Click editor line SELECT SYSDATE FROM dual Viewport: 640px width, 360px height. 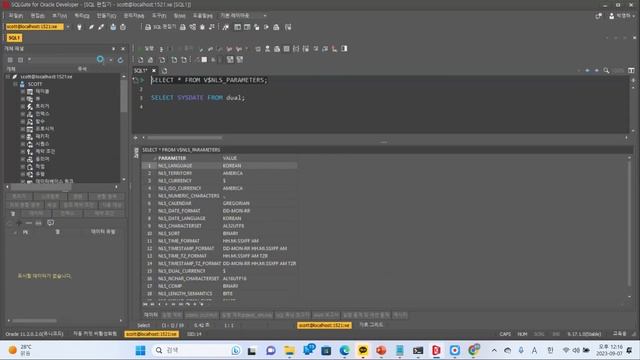(x=198, y=98)
